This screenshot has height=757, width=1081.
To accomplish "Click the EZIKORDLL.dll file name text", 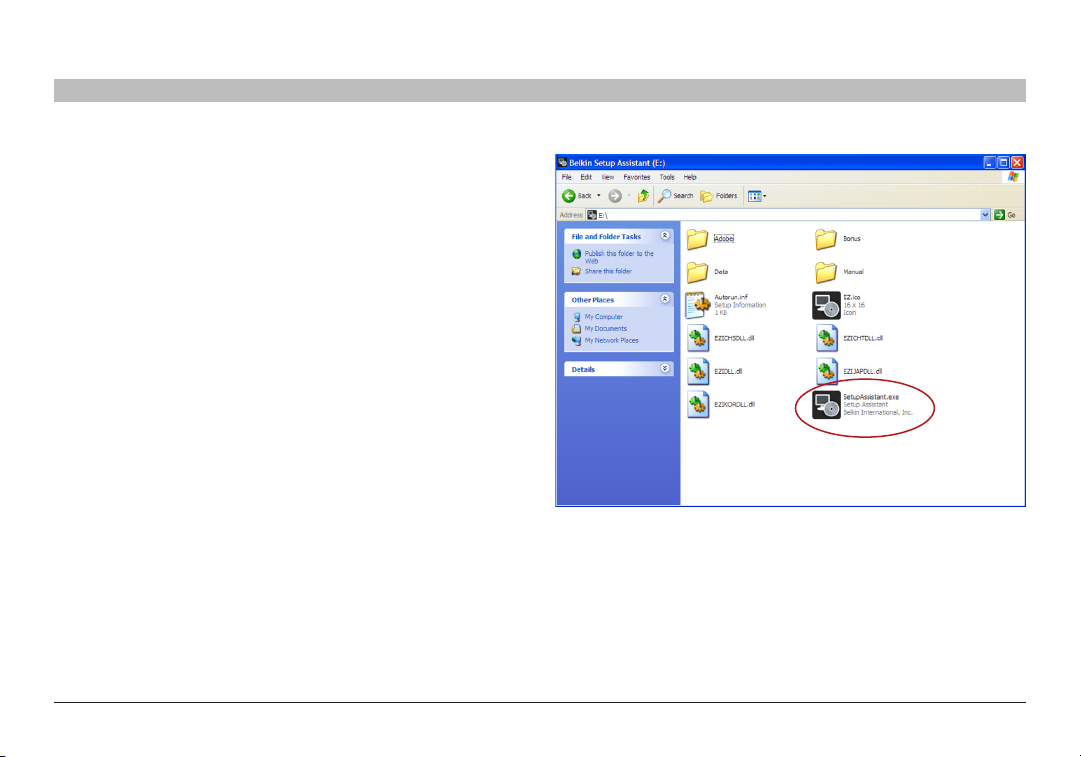I will (x=734, y=405).
